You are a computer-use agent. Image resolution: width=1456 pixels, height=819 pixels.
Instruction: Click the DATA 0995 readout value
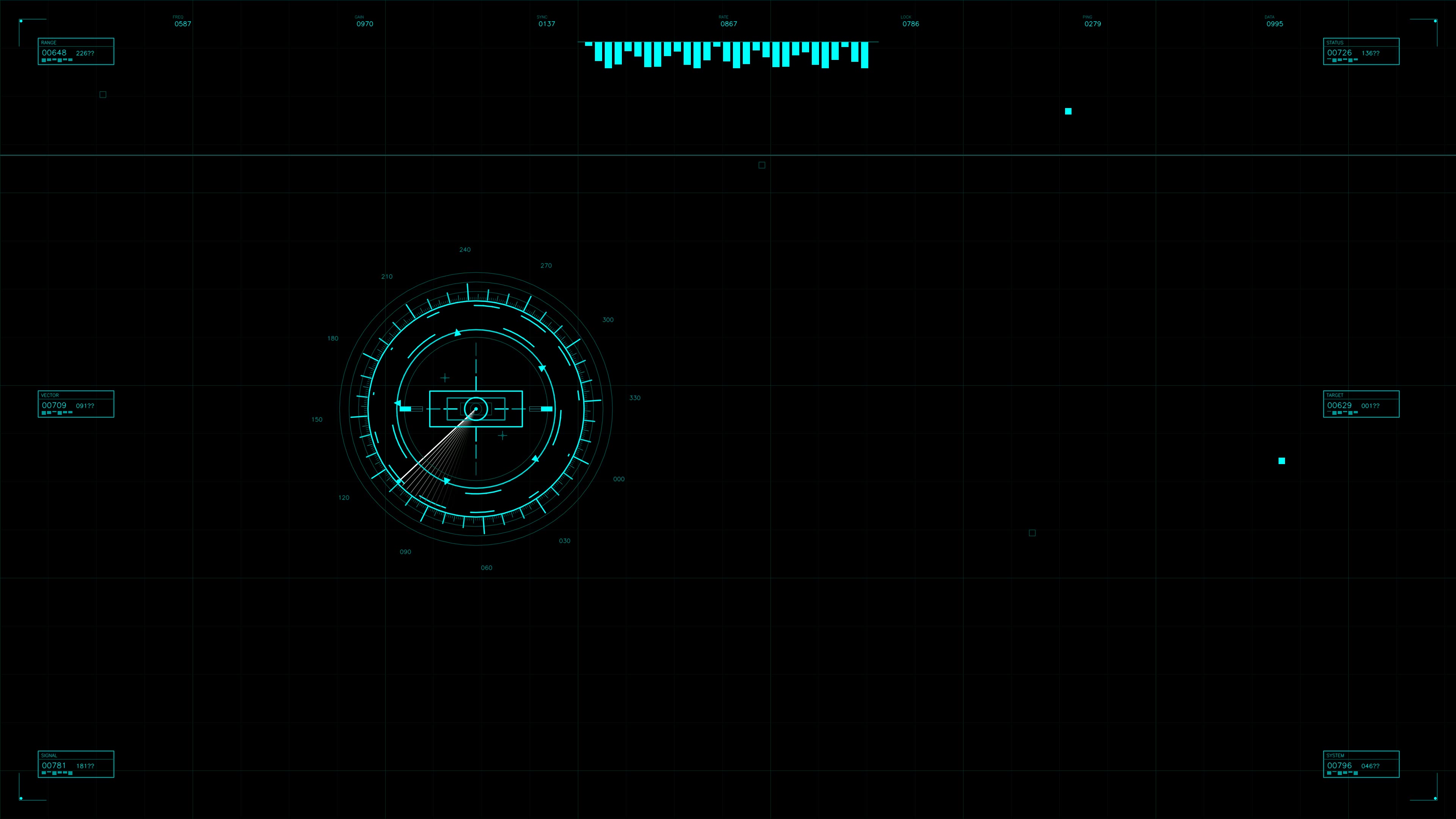(1274, 24)
